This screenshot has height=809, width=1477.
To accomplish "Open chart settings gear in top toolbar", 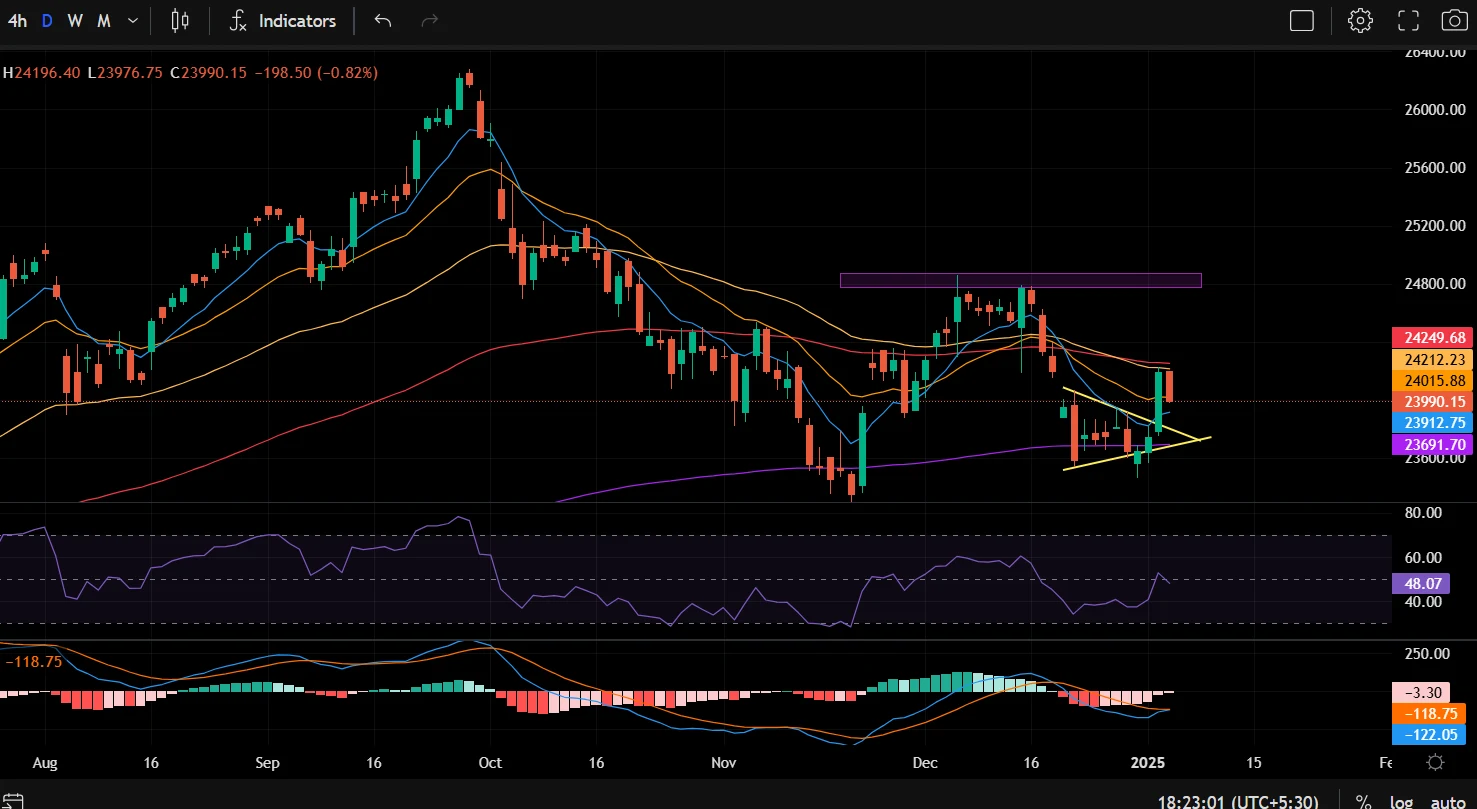I will (1359, 21).
